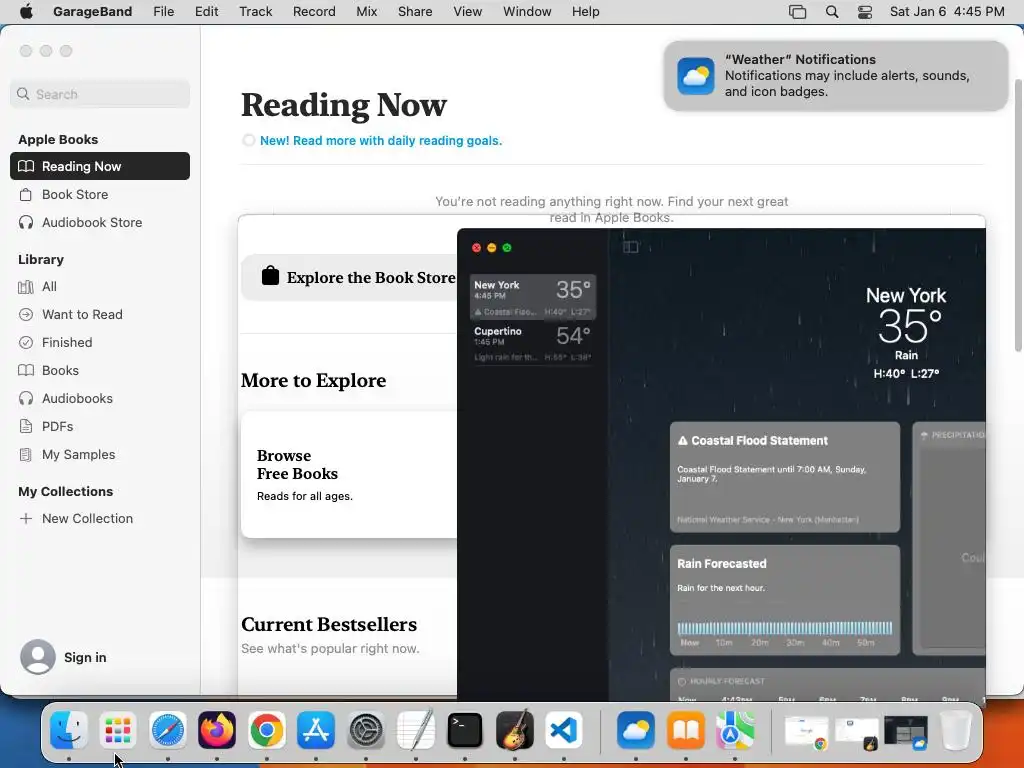Open the View menu
Image resolution: width=1024 pixels, height=768 pixels.
click(468, 12)
